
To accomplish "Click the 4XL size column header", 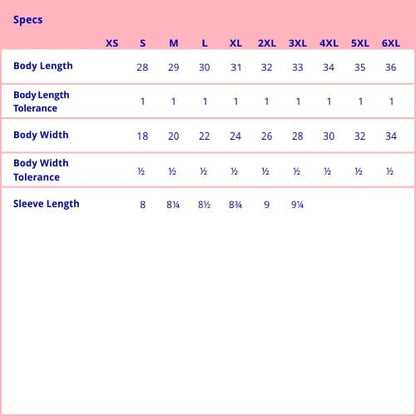I will 329,43.
